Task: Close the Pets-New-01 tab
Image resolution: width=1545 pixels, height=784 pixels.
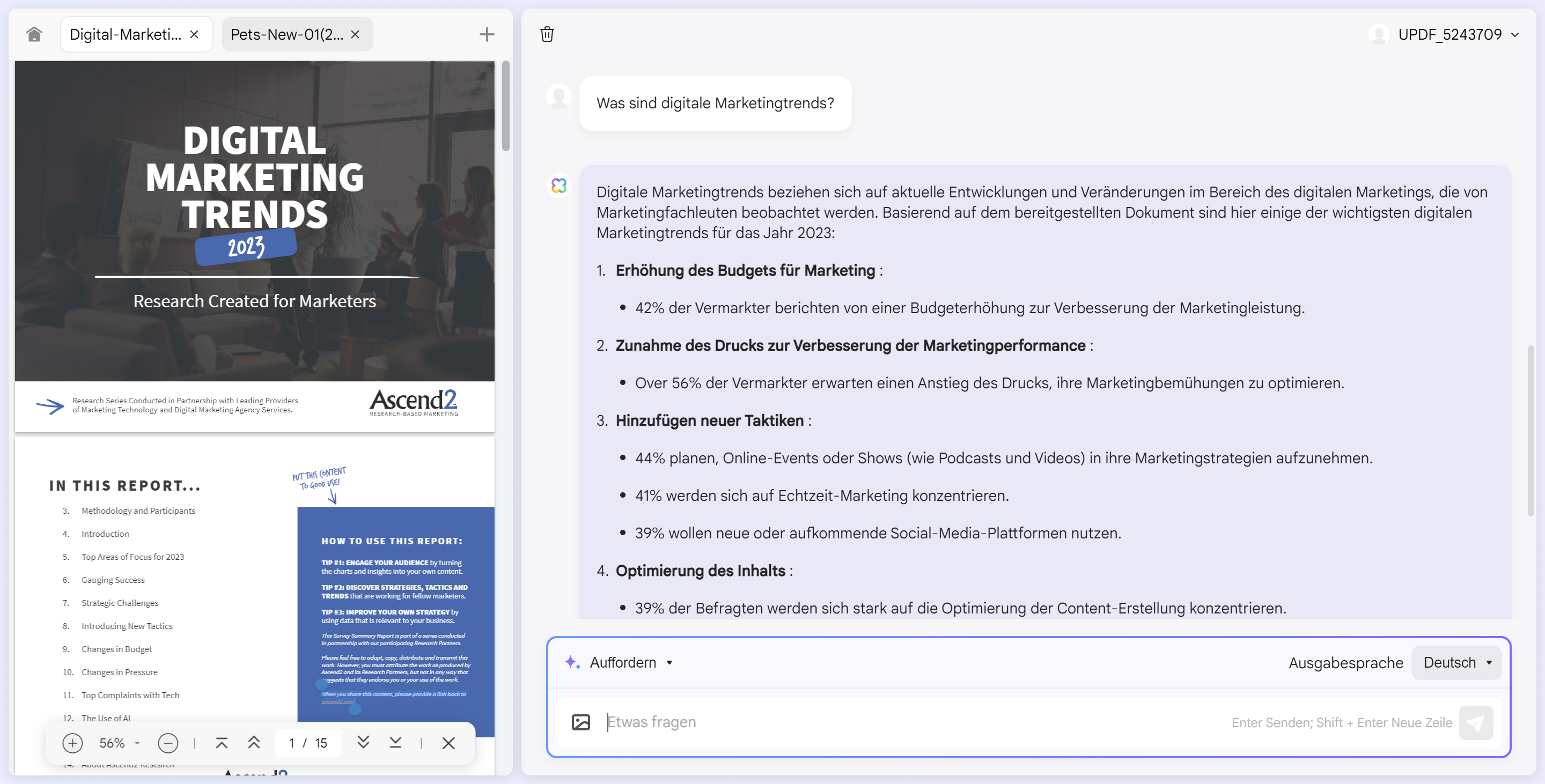Action: (355, 35)
